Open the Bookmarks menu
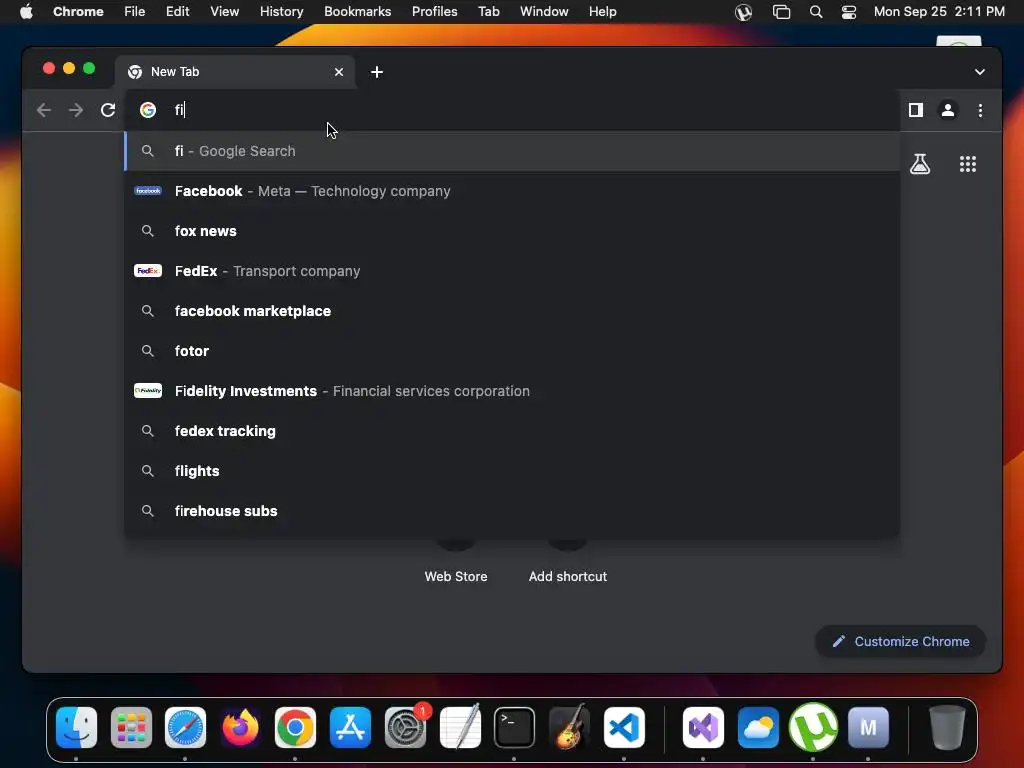Viewport: 1024px width, 768px height. click(357, 11)
